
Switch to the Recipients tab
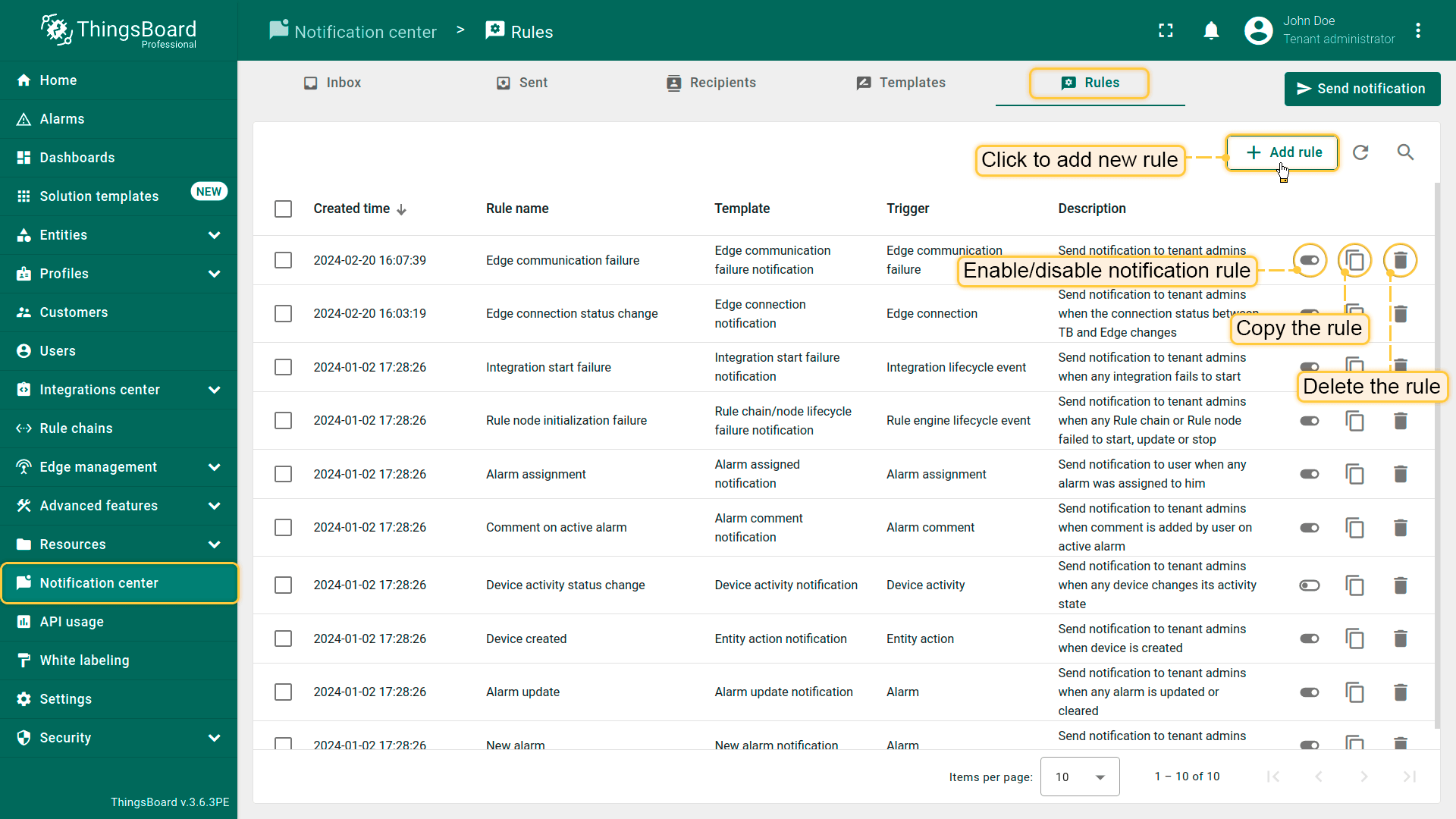[711, 83]
